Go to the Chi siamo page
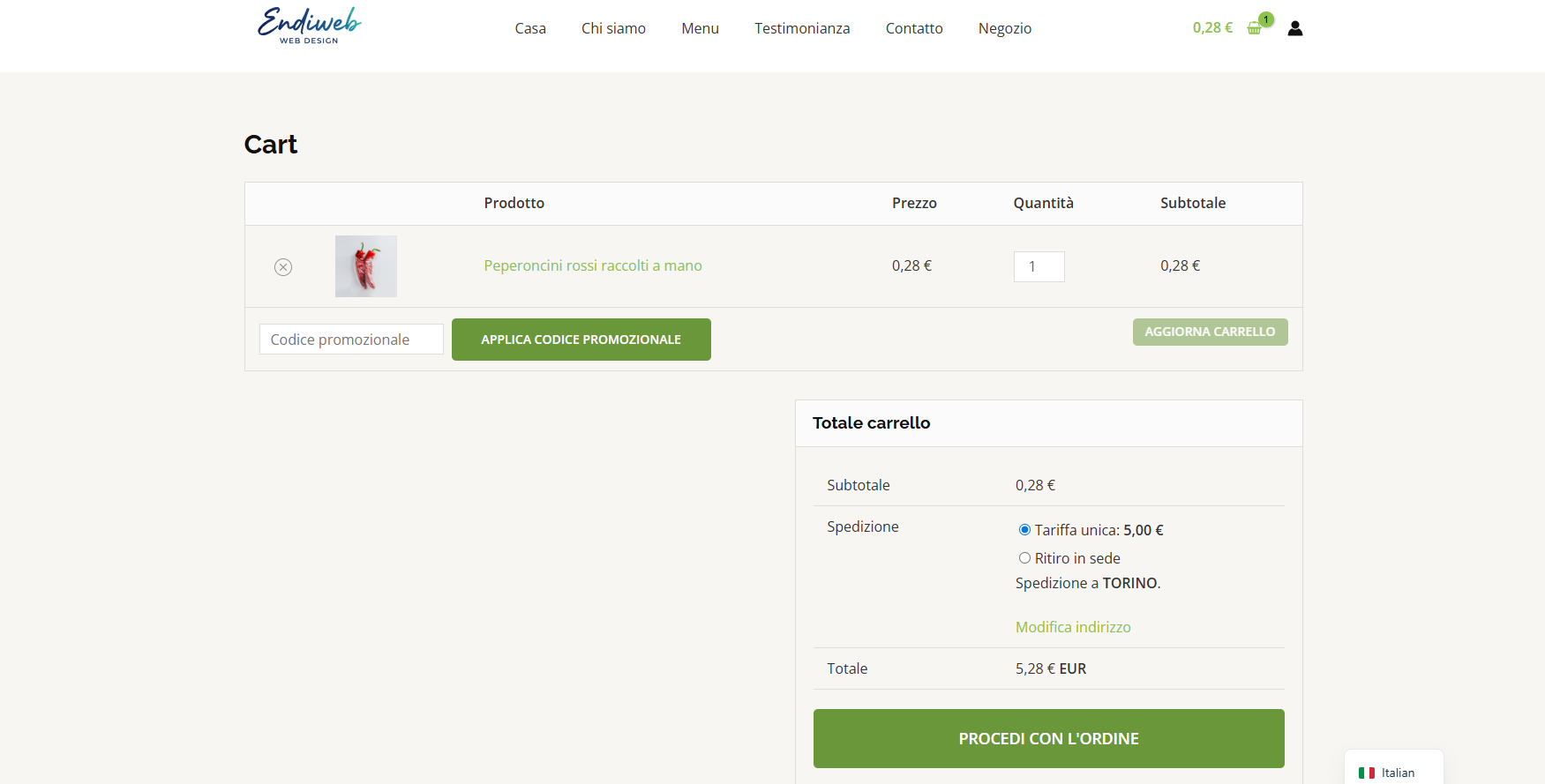Screen dimensions: 1545x784 coord(613,28)
